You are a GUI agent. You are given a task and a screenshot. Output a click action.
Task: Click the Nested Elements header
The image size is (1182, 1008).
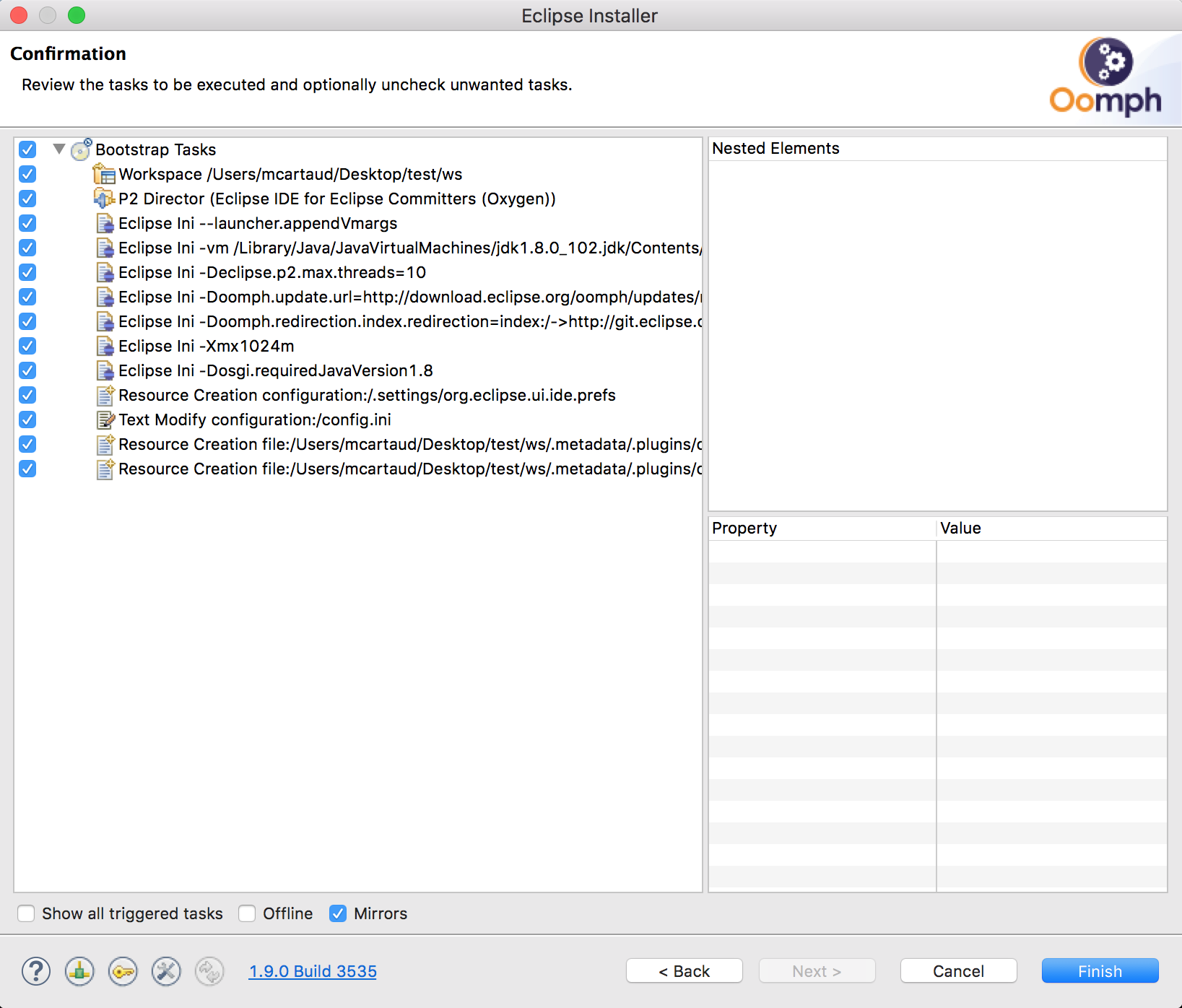(938, 149)
